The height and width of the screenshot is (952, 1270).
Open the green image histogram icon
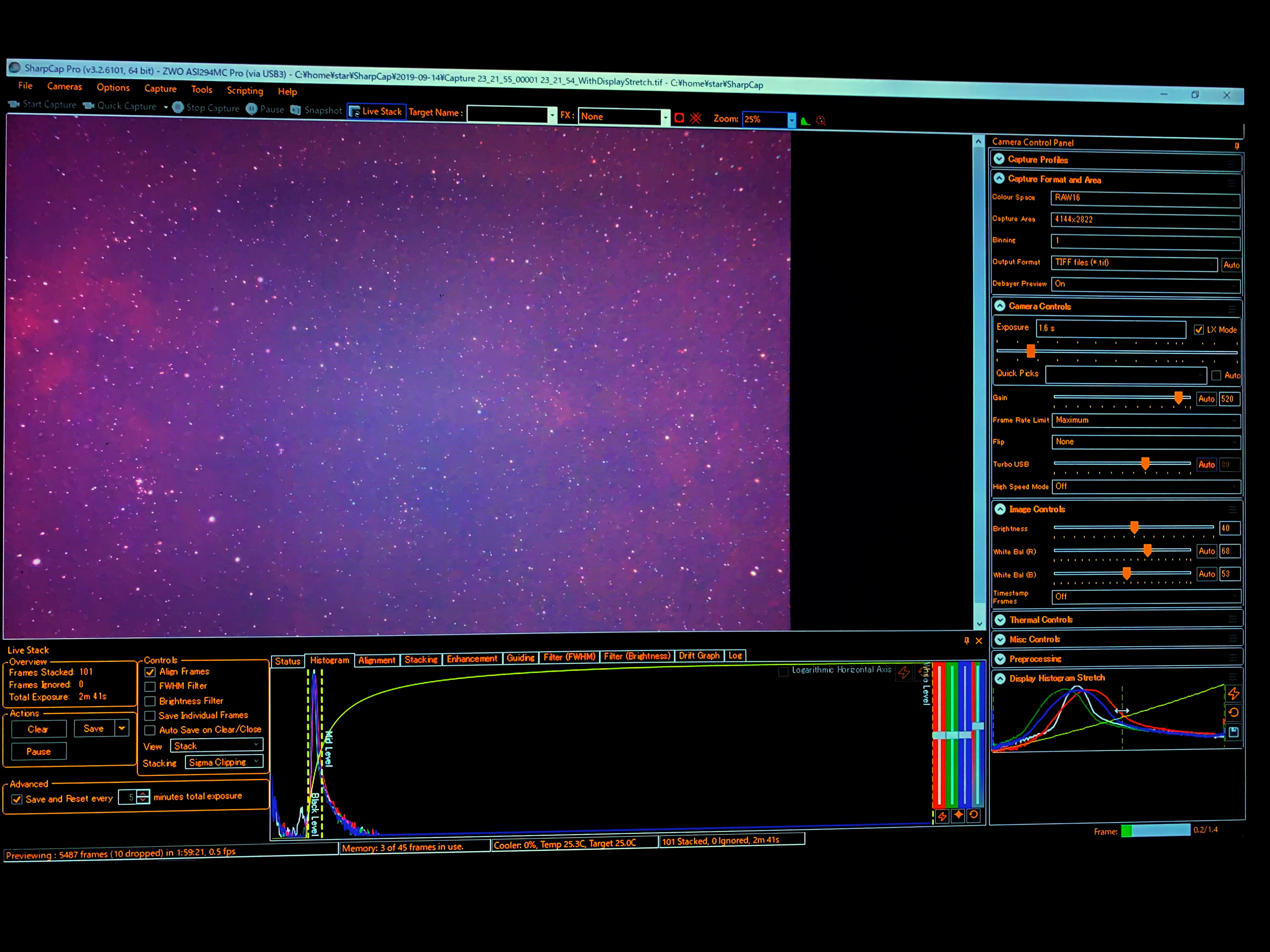(805, 121)
